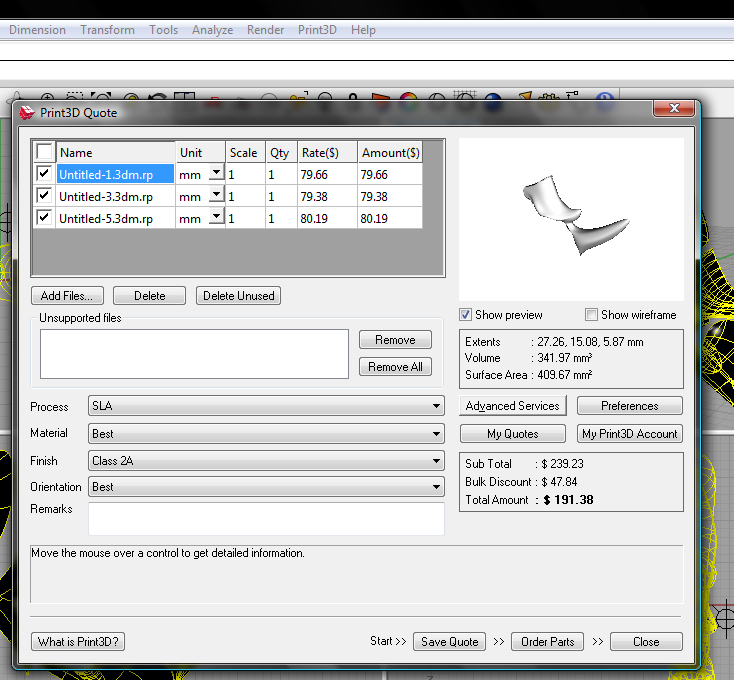Click the Remove All button
The height and width of the screenshot is (680, 734).
tap(395, 367)
